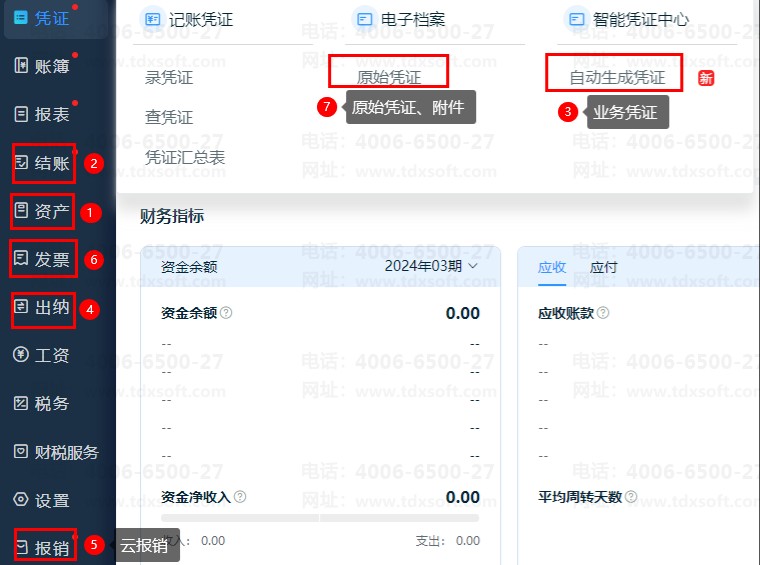760x565 pixels.
Task: Click the 资金余额 value 0.00
Action: pos(462,313)
